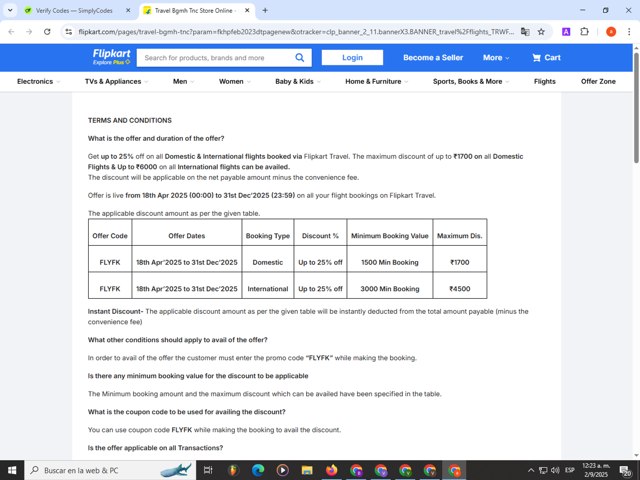
Task: Click the TERMS AND CONDITIONS heading
Action: pyautogui.click(x=130, y=120)
